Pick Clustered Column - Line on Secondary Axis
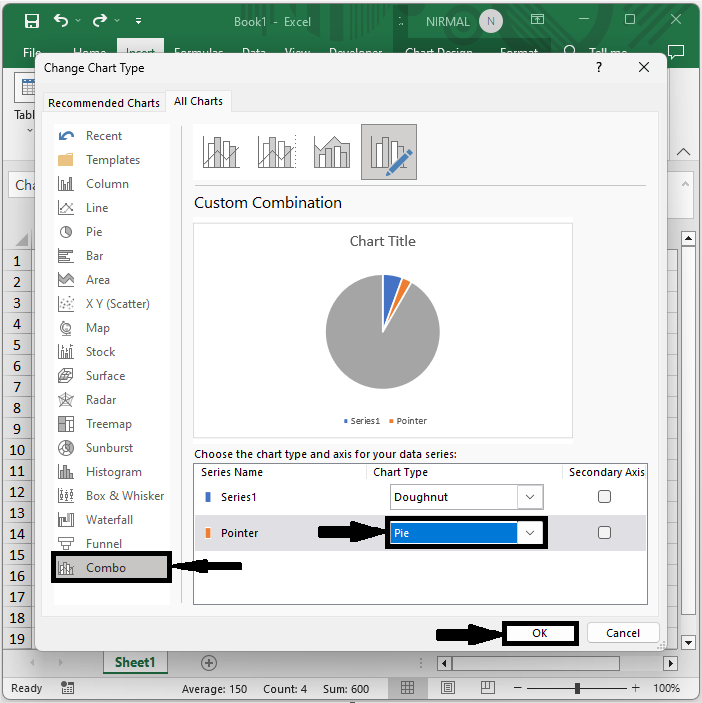Screen dimensions: 702x703 pos(277,152)
